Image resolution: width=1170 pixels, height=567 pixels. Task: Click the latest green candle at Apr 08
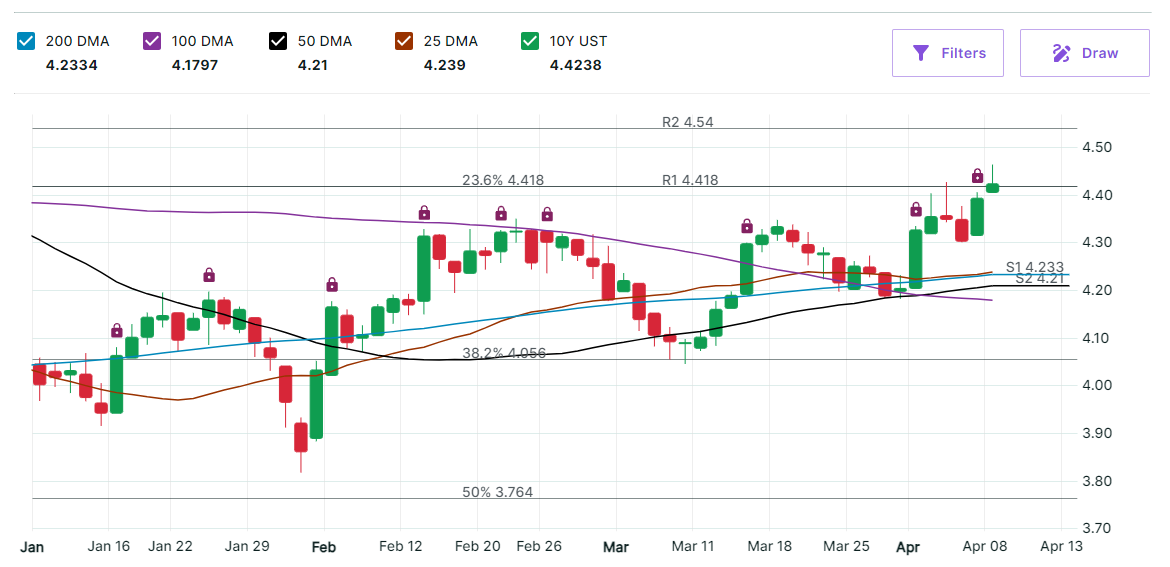[x=992, y=188]
